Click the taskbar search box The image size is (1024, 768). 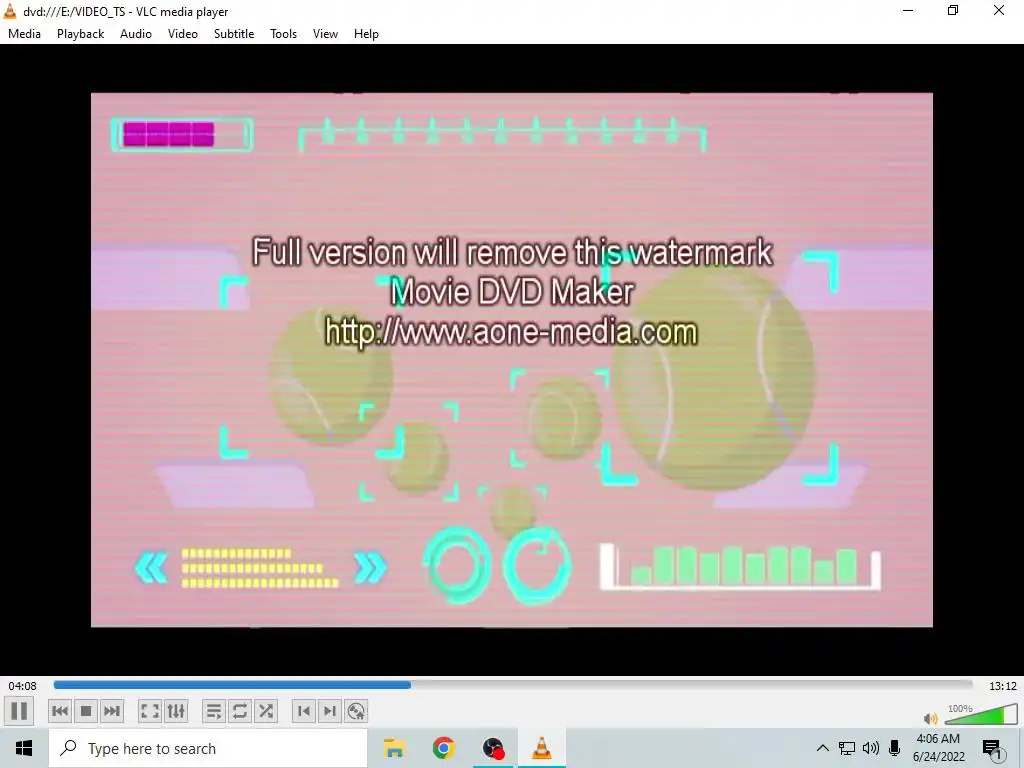(x=208, y=748)
